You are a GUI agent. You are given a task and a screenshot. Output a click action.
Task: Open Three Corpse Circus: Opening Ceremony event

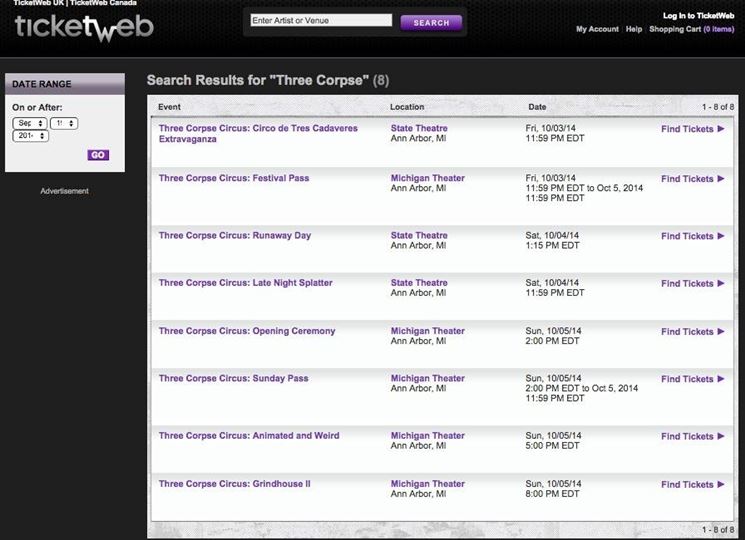[x=247, y=331]
